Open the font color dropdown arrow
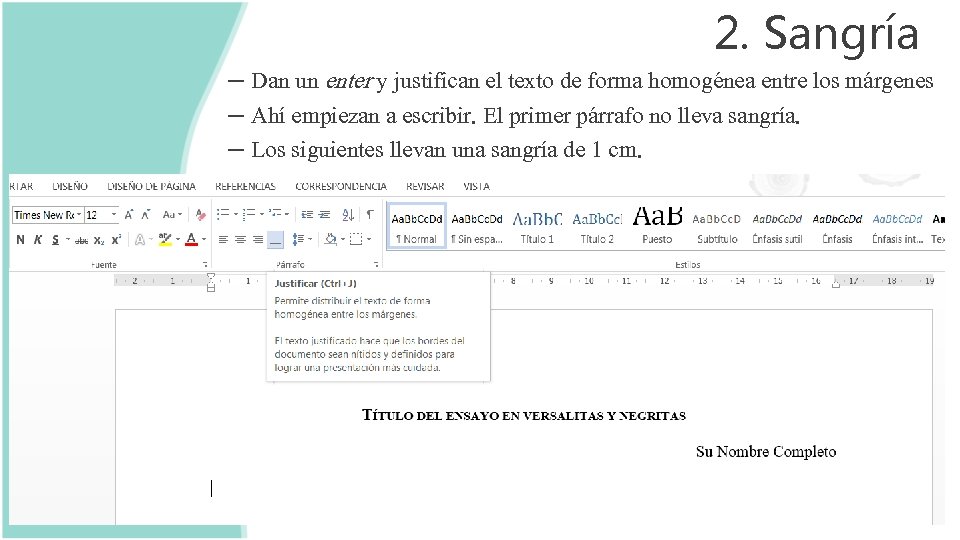Screen dimensions: 960x540 pyautogui.click(x=204, y=239)
